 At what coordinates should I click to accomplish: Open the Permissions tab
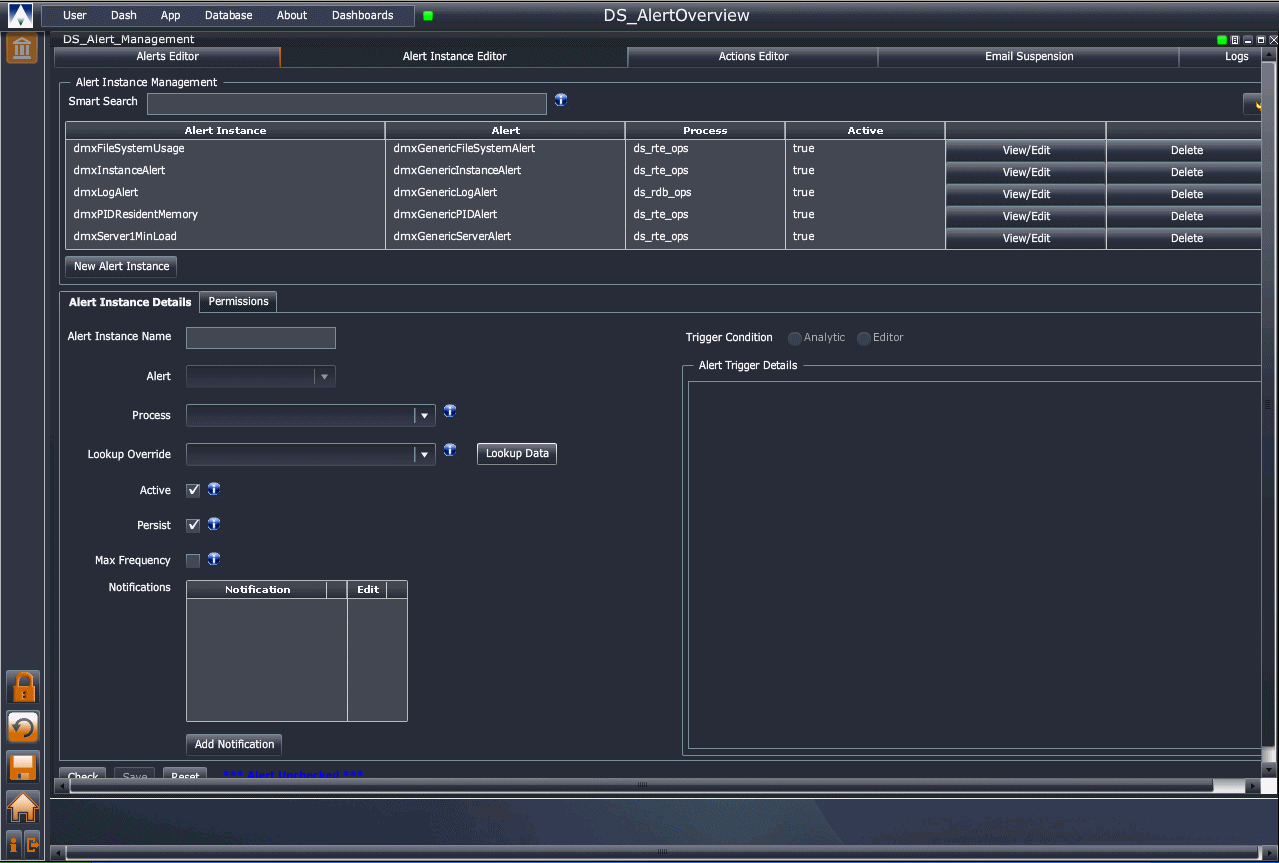pyautogui.click(x=238, y=301)
